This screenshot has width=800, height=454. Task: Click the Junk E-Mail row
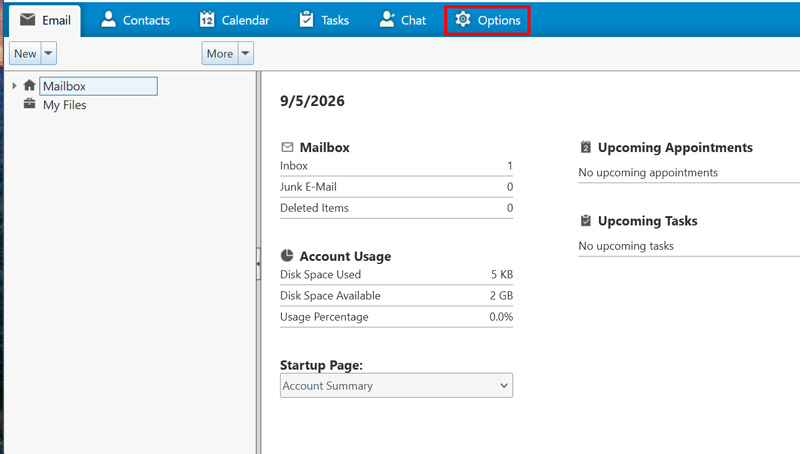(x=396, y=187)
